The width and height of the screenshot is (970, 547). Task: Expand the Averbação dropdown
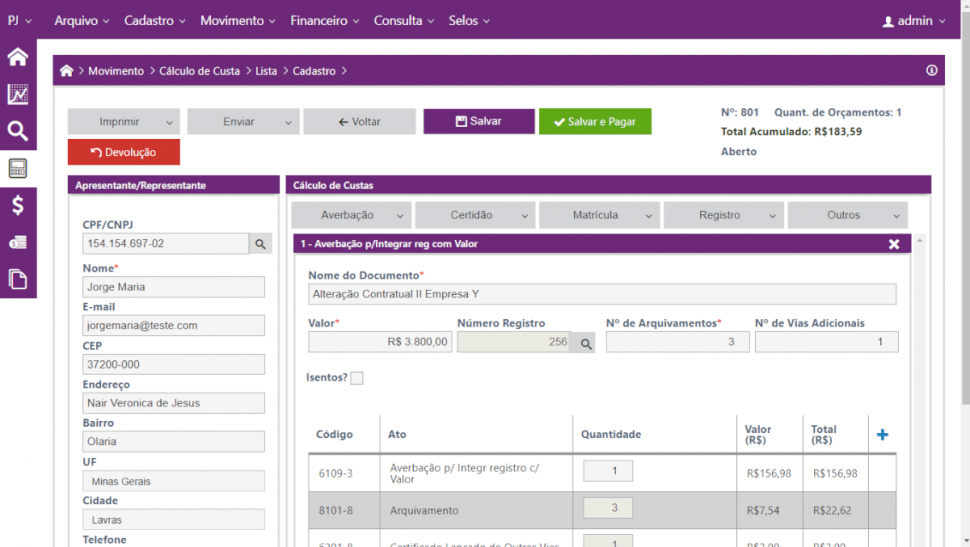coord(351,215)
